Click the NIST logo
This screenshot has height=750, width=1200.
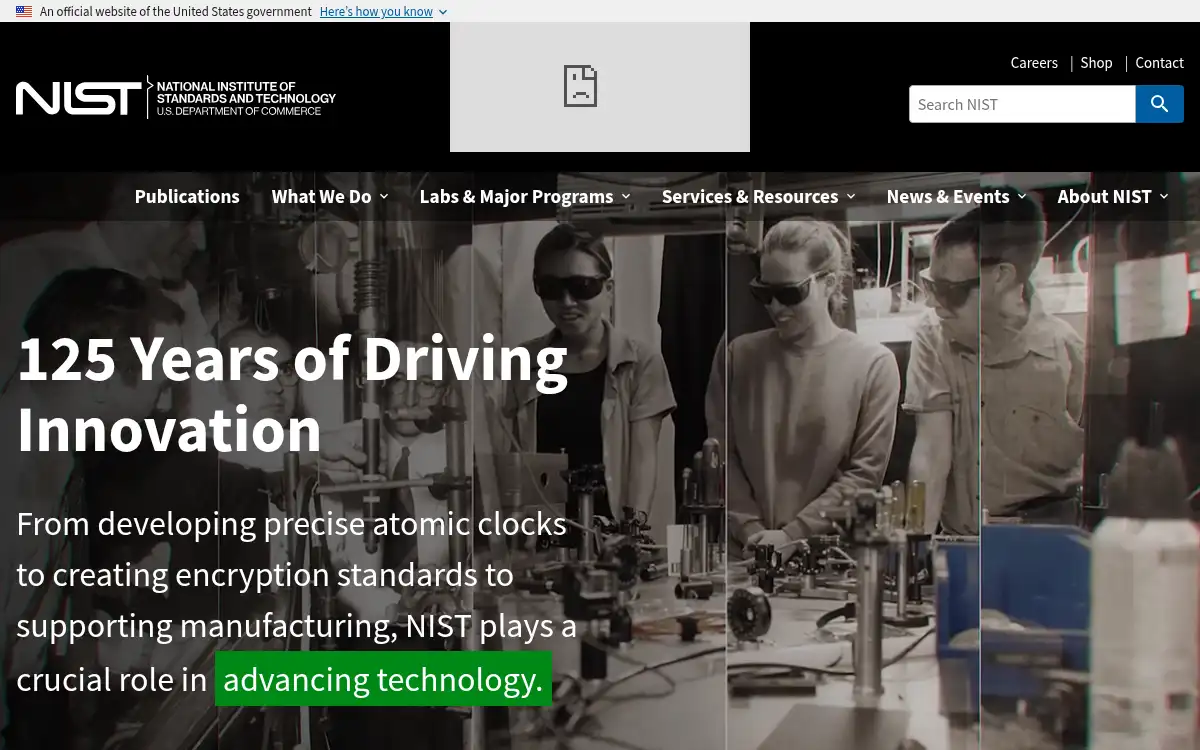point(176,98)
